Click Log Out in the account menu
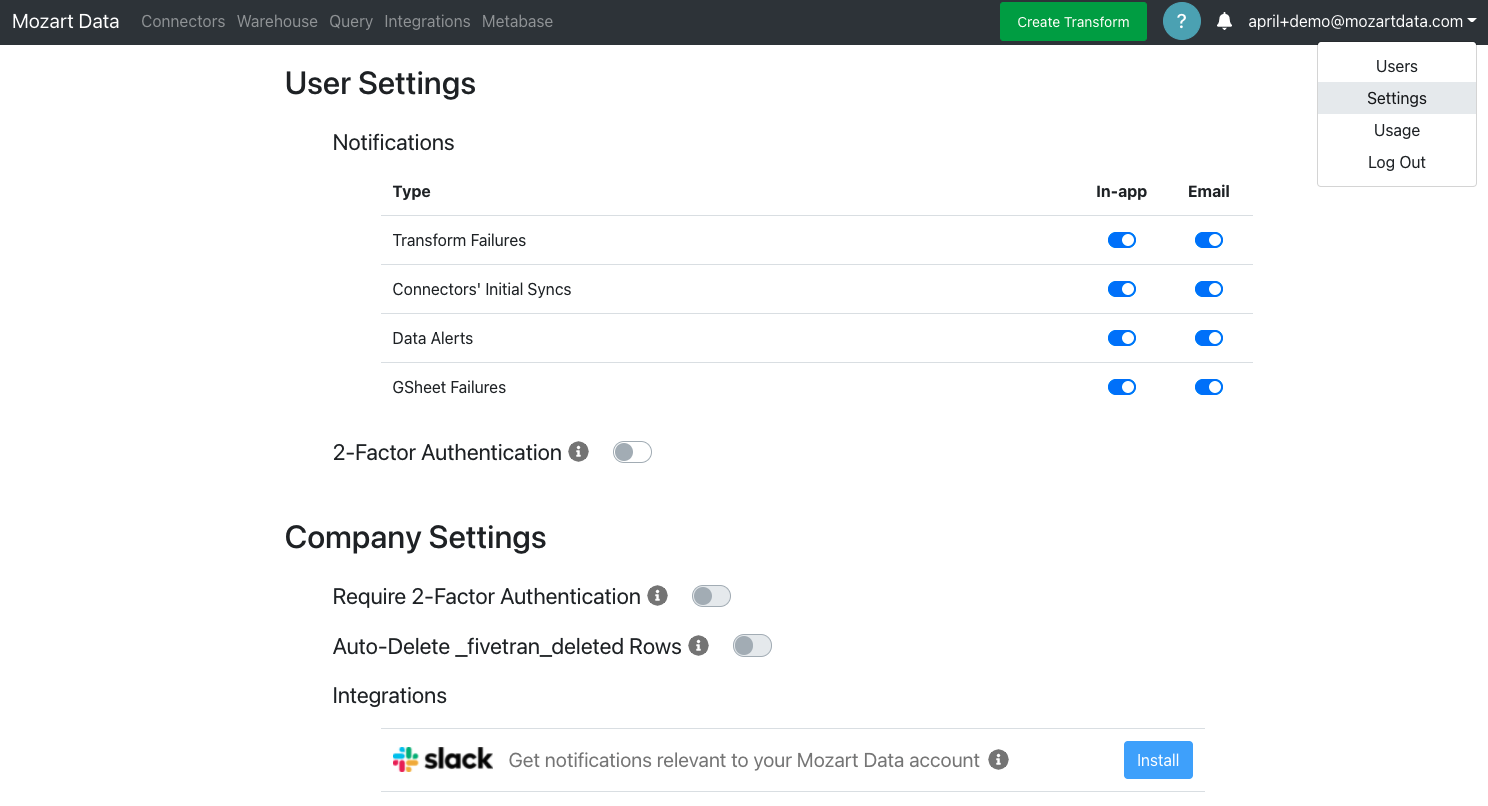1488x806 pixels. 1397,162
